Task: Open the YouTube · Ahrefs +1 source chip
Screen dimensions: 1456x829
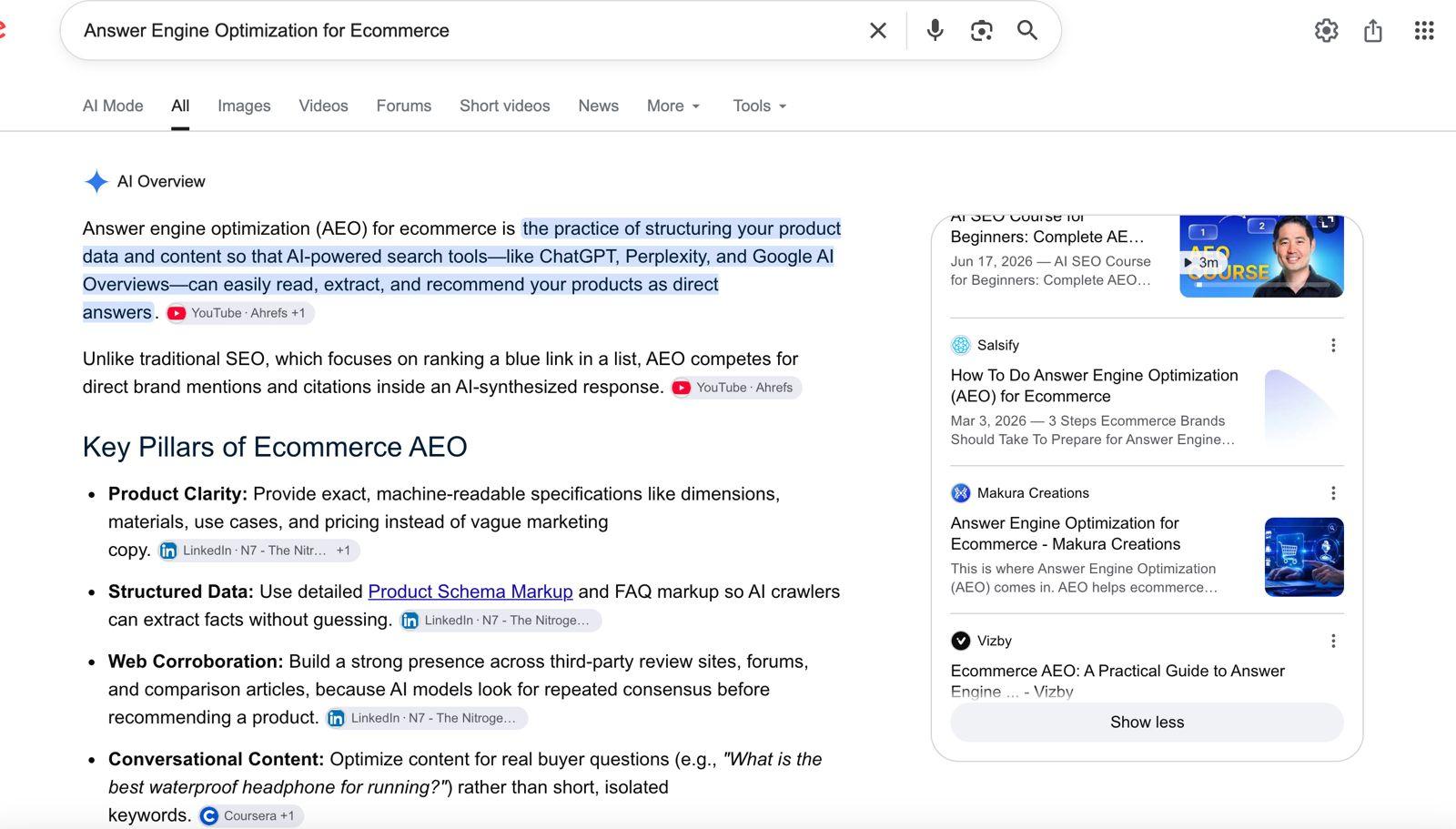Action: click(240, 313)
